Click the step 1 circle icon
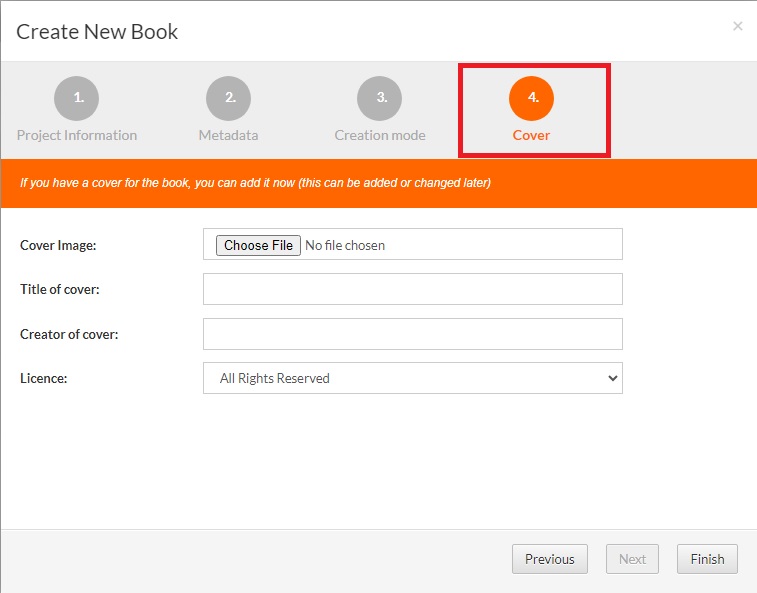 coord(77,98)
